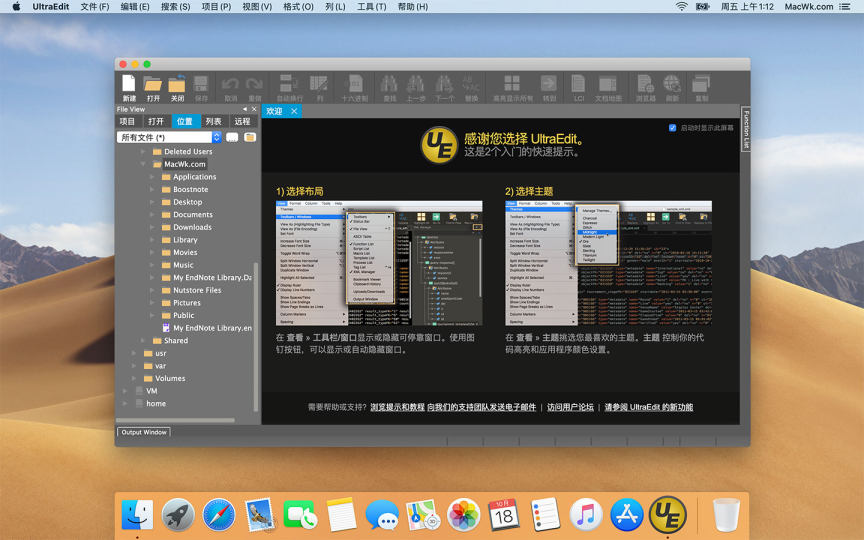Click the Output Window tab at the bottom
Image resolution: width=864 pixels, height=540 pixels.
click(x=144, y=432)
